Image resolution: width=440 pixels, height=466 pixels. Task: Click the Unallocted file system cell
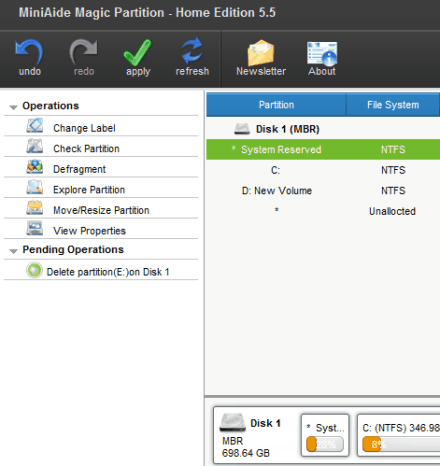[x=392, y=211]
